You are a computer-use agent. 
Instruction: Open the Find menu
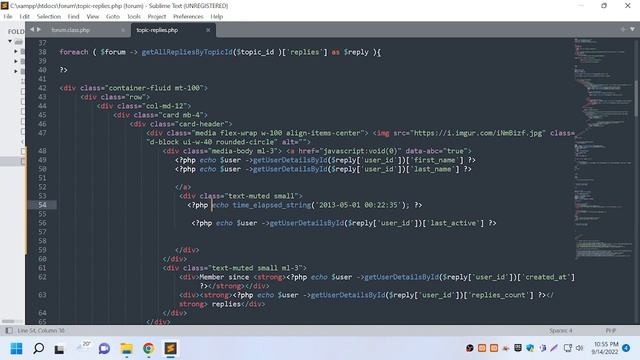coord(73,16)
